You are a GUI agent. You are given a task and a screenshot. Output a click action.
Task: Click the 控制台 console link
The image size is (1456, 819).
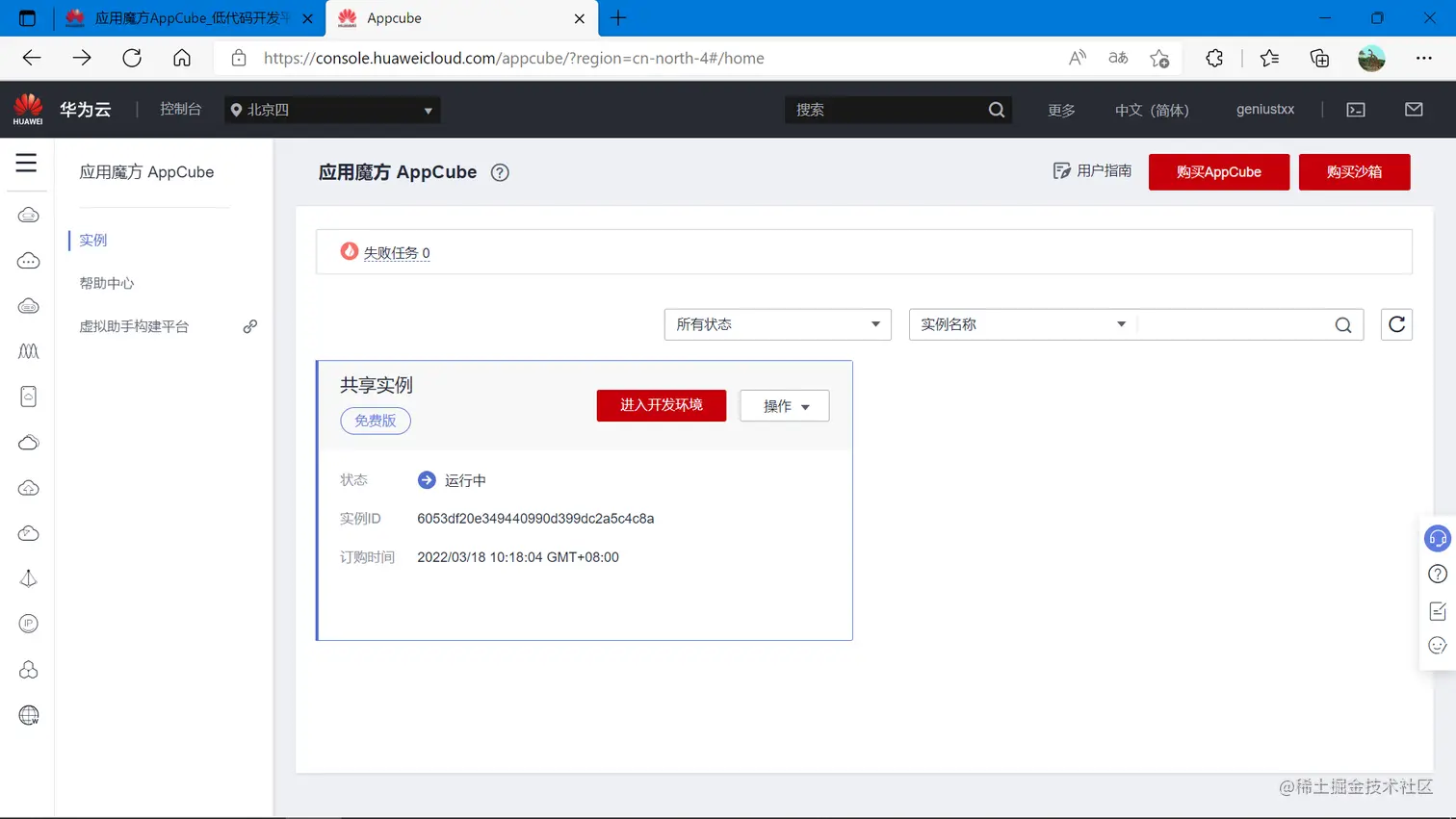coord(180,109)
